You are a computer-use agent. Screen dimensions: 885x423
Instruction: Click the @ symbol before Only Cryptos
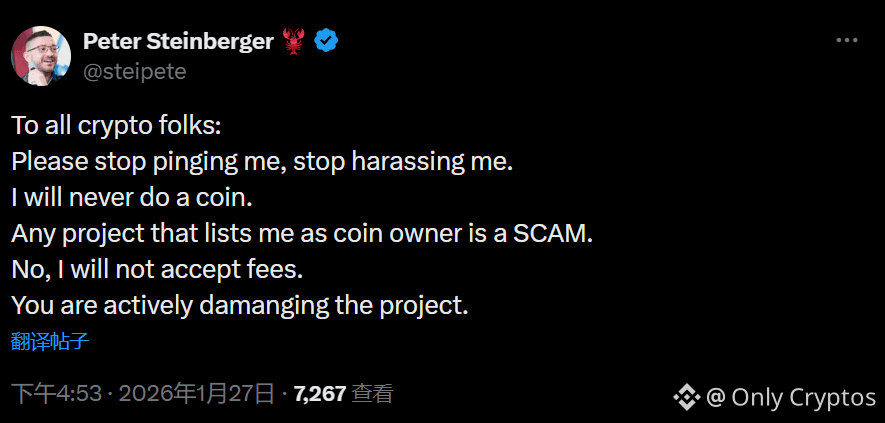(715, 397)
